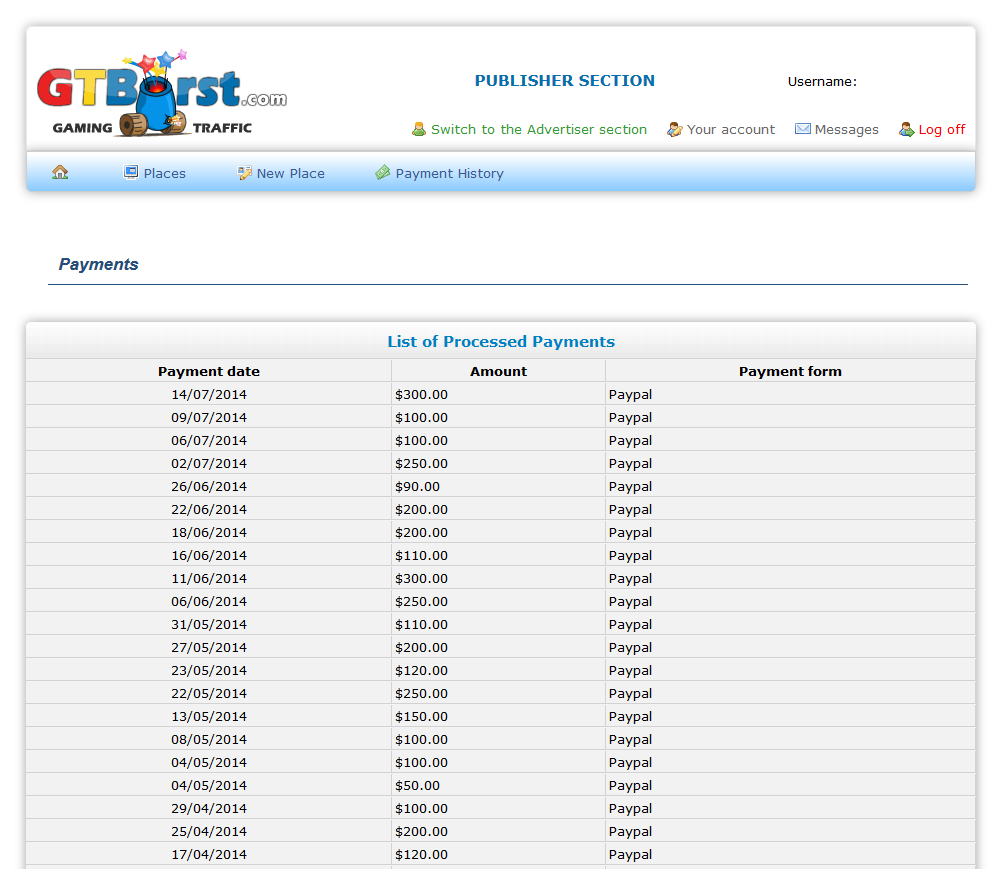Select the date 14/07/2014

[x=209, y=395]
